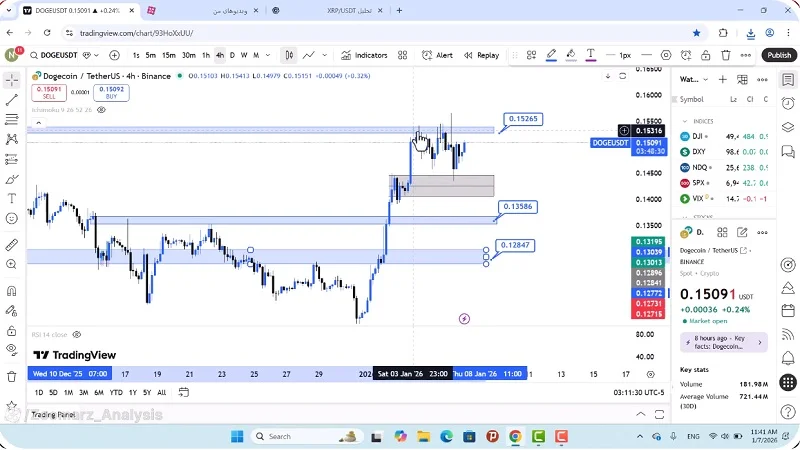Open the ruler measure tool
The image size is (800, 450).
12,245
